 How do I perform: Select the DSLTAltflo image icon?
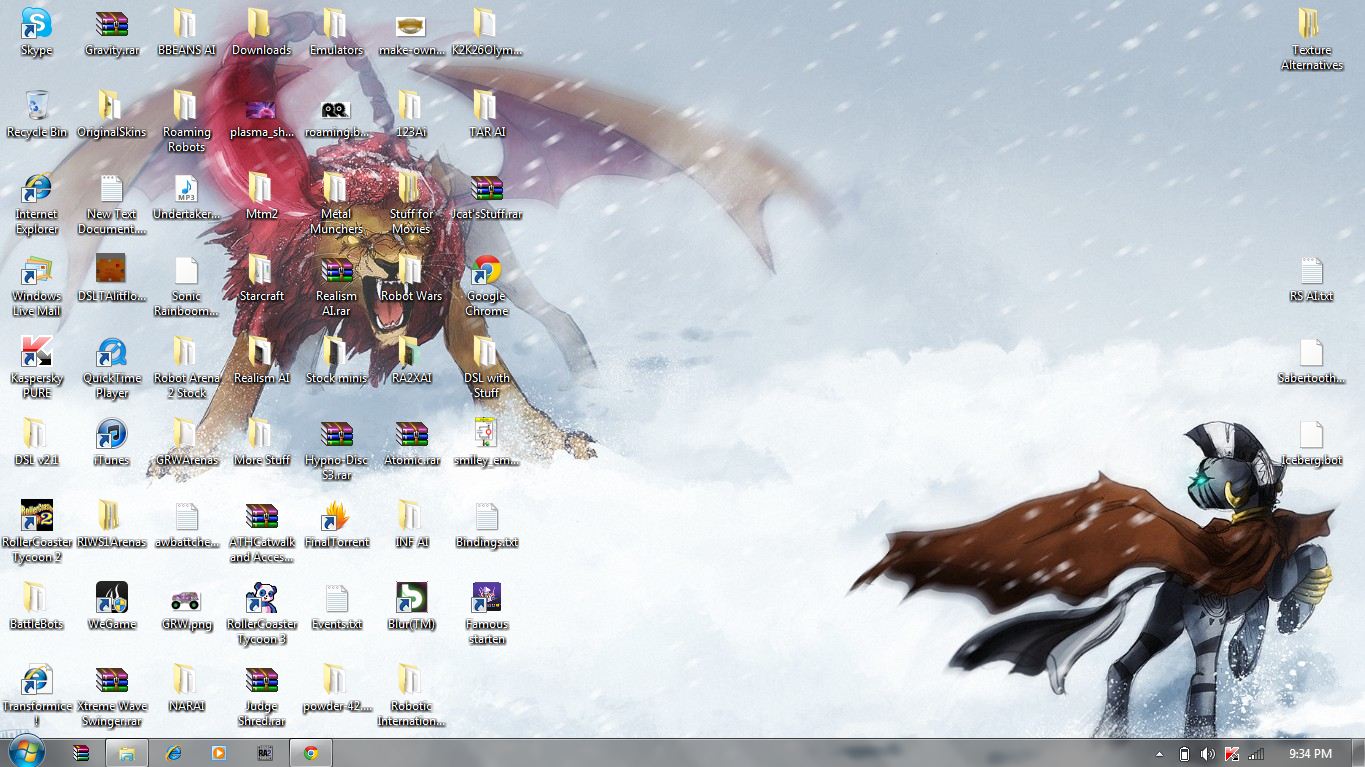point(111,278)
